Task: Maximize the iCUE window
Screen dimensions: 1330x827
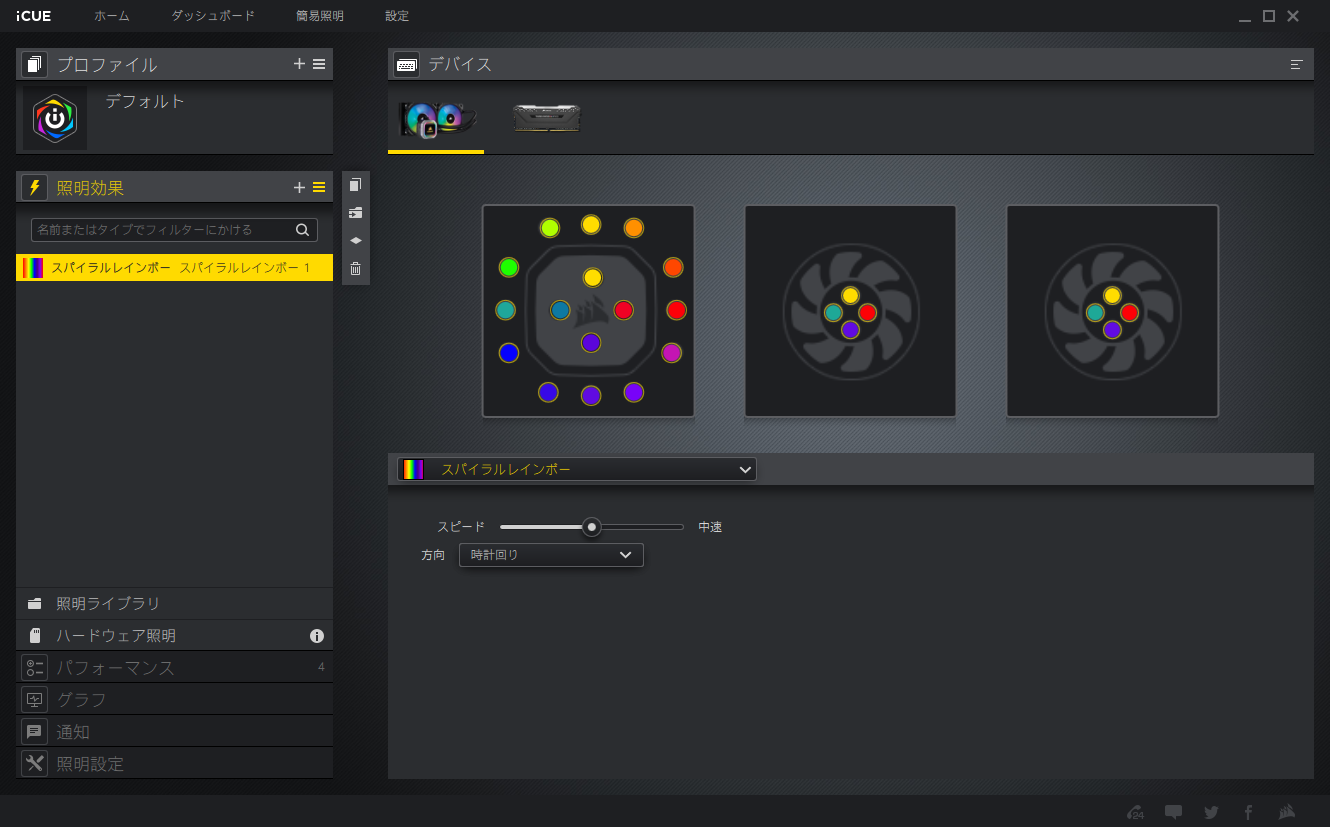Action: point(1269,16)
